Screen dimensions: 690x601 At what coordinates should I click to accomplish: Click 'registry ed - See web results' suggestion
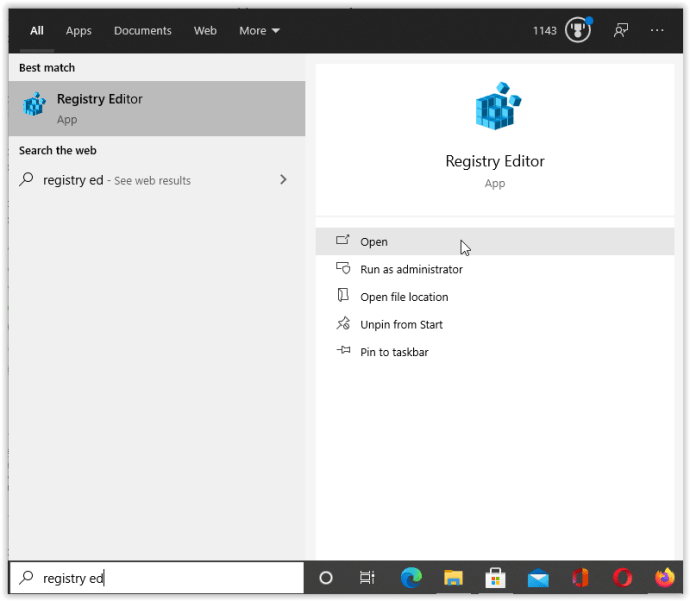tap(157, 180)
